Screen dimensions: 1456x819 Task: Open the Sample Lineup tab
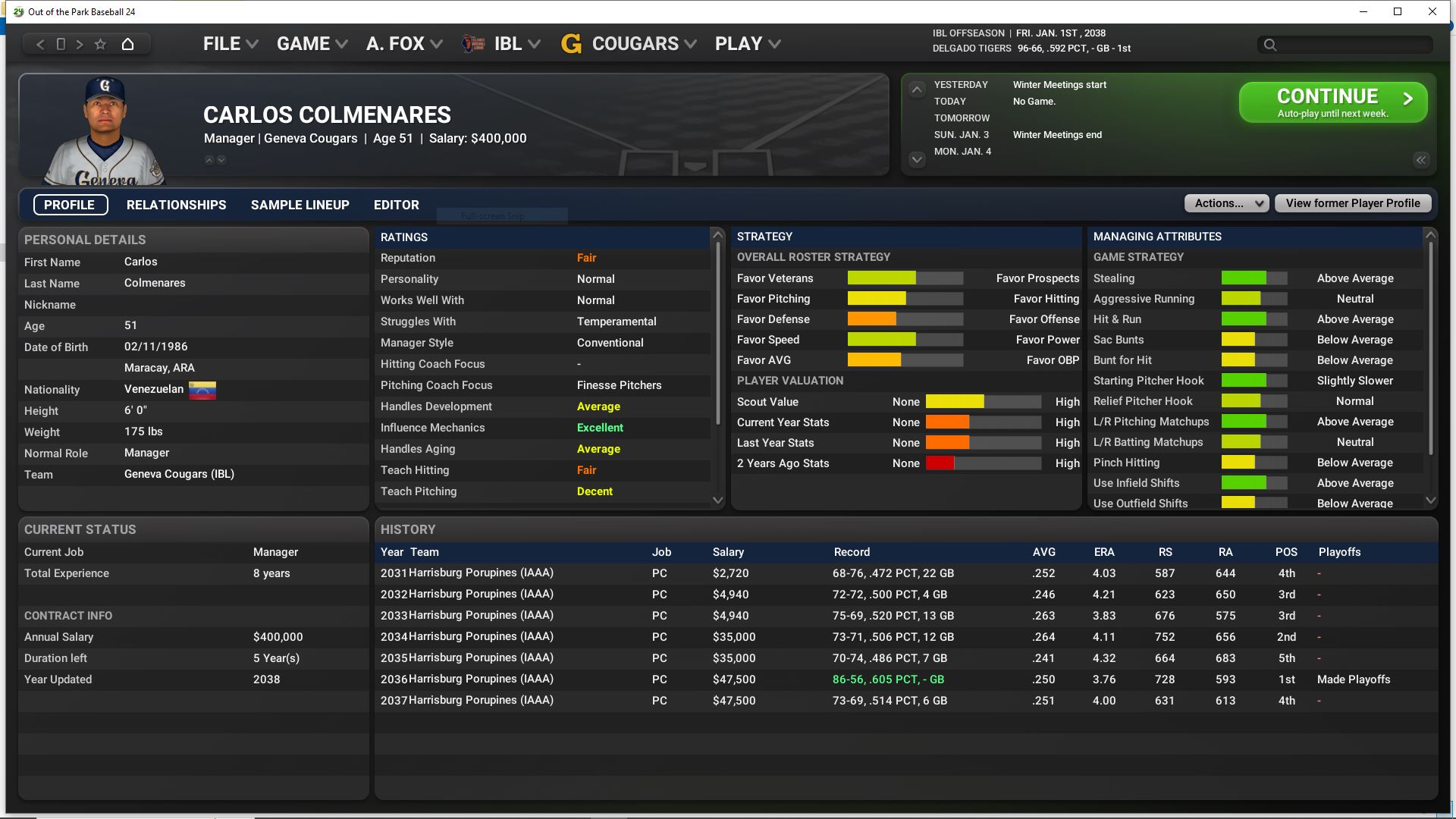[x=300, y=205]
